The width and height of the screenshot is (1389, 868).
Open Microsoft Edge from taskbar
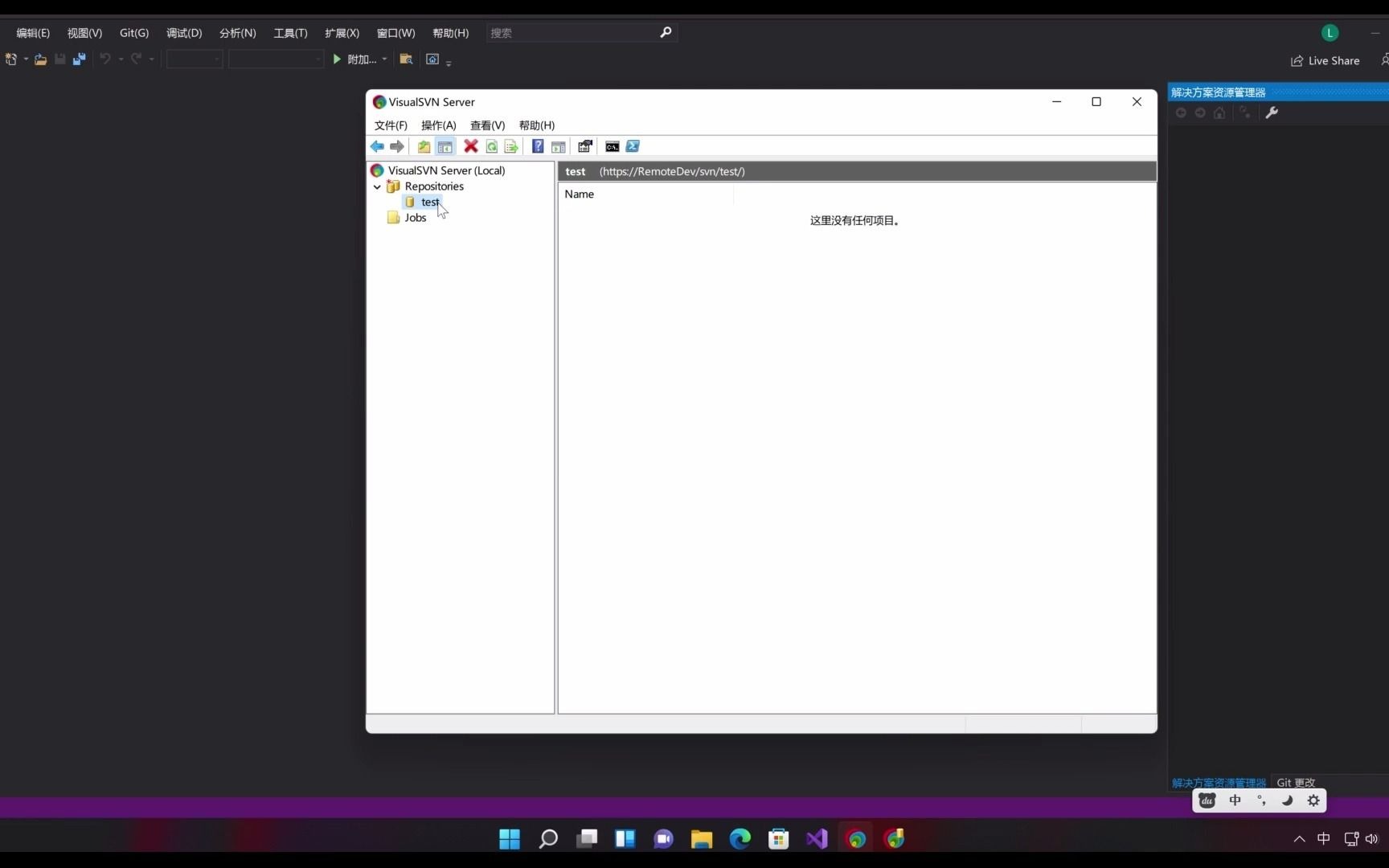pyautogui.click(x=740, y=839)
